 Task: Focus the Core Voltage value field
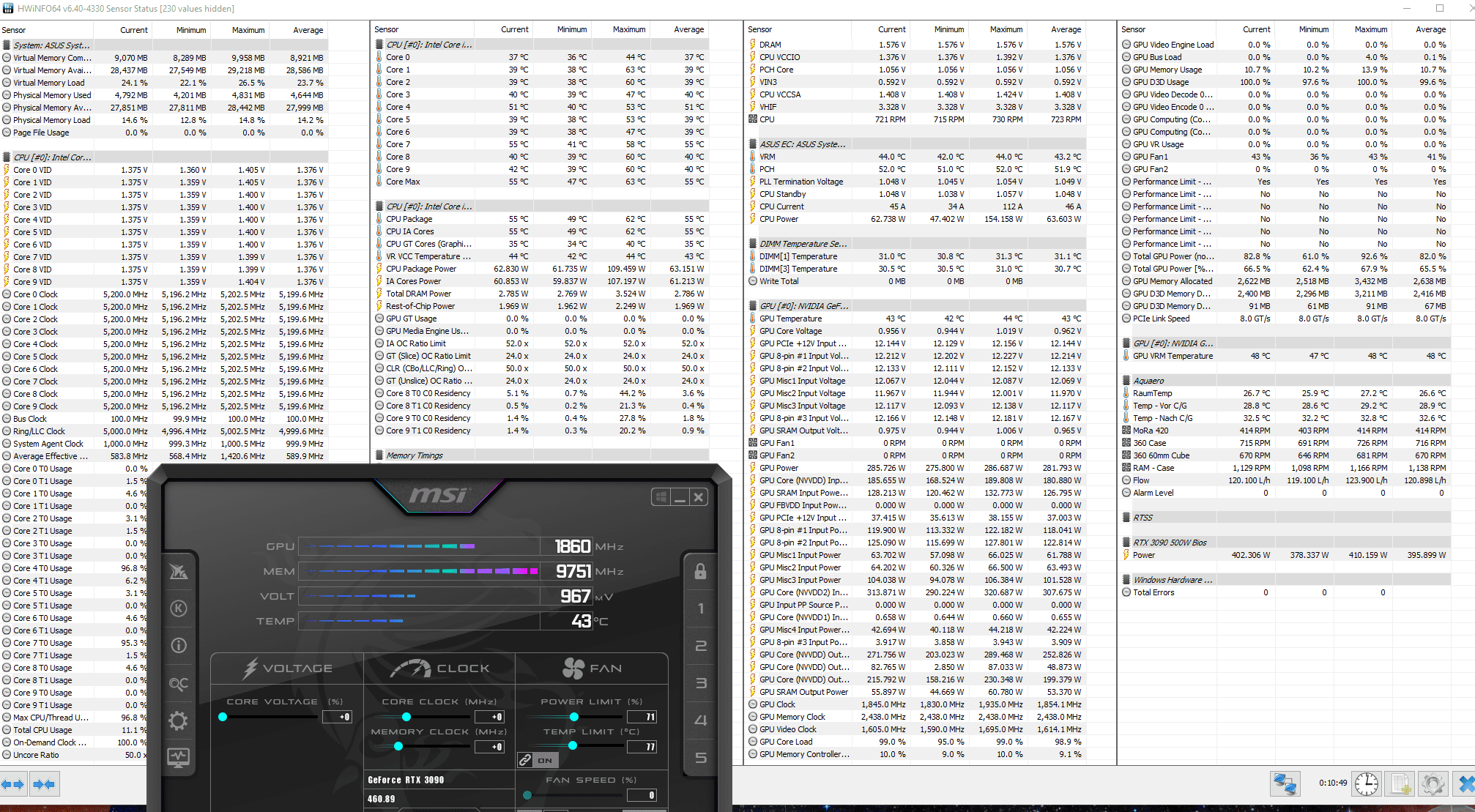pyautogui.click(x=337, y=717)
